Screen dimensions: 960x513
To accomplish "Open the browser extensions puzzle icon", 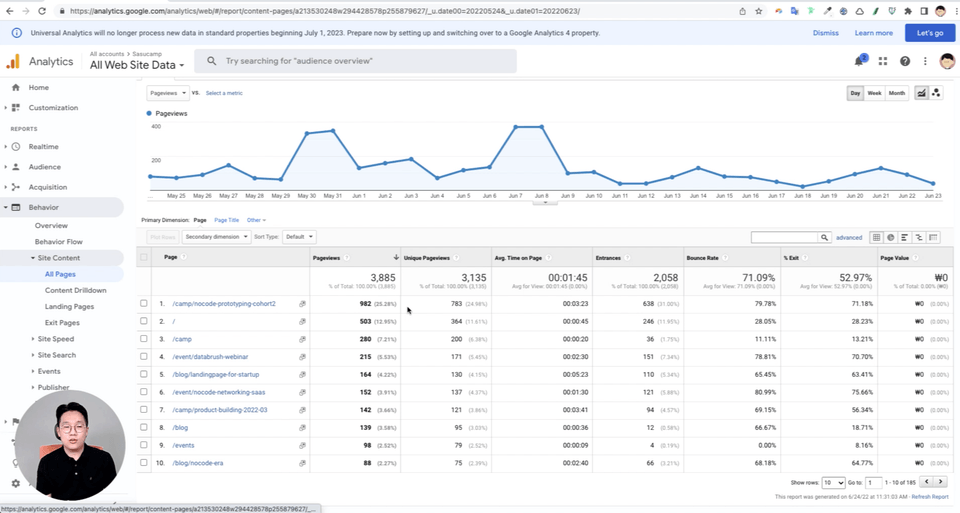I will coord(908,11).
